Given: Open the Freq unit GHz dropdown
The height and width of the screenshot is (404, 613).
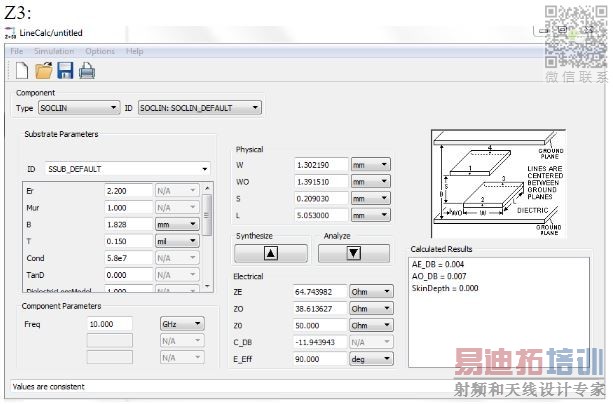Looking at the screenshot, I should [x=182, y=324].
